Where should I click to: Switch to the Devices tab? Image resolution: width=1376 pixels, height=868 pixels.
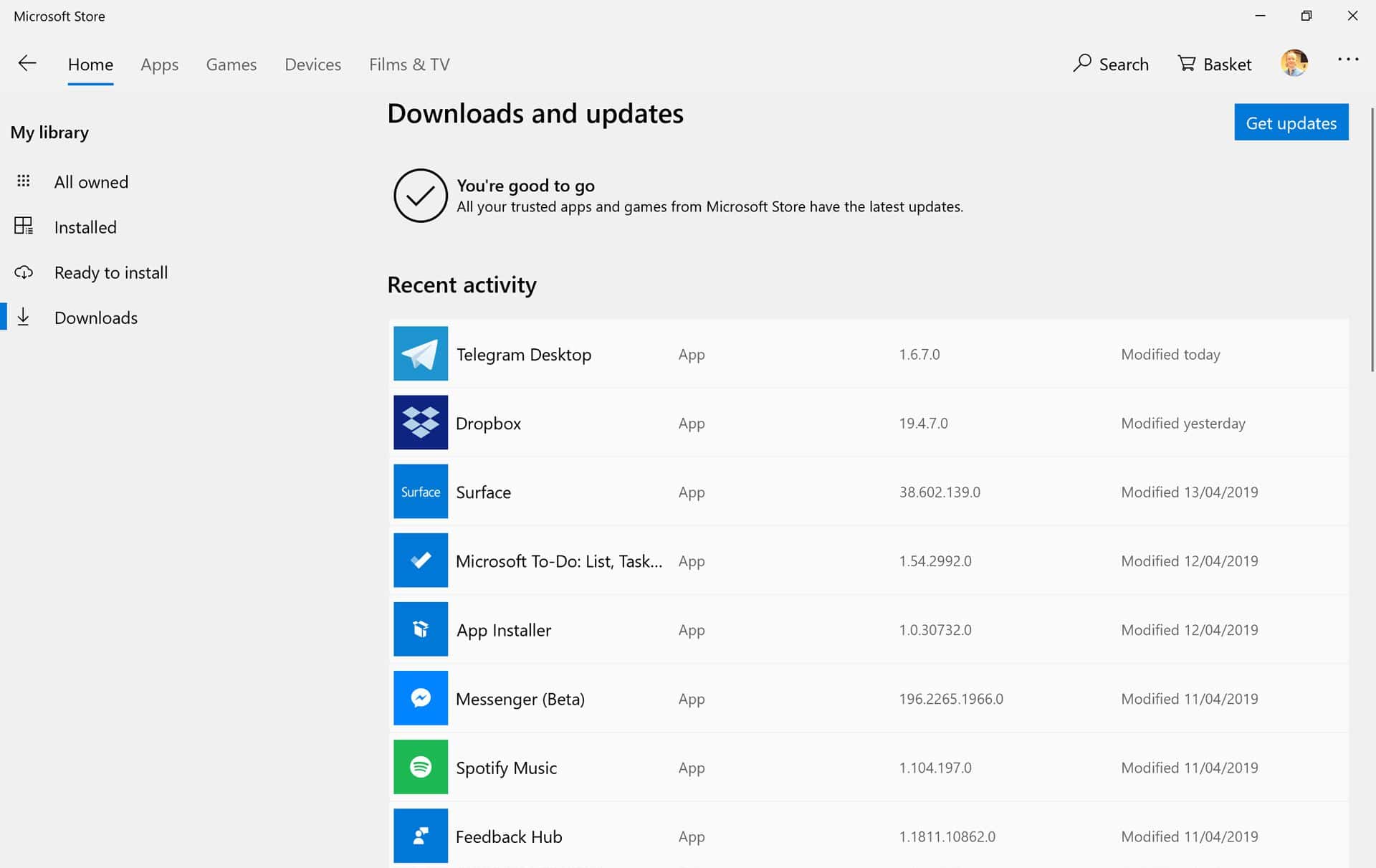point(312,65)
